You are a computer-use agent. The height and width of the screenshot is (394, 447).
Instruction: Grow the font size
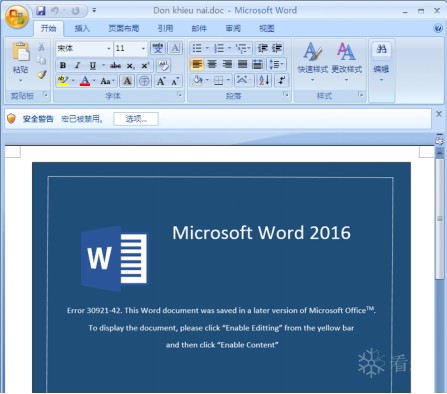161,81
